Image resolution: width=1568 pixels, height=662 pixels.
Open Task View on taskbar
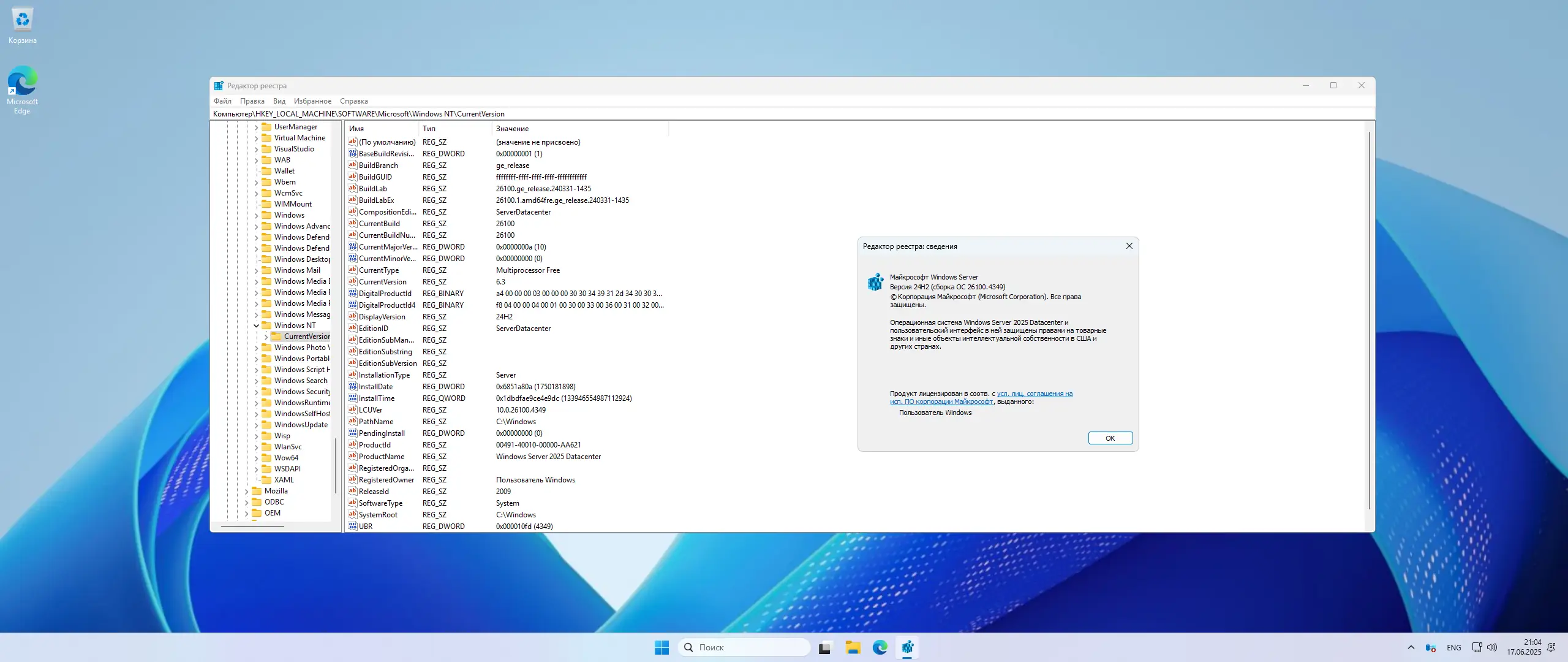(x=825, y=647)
